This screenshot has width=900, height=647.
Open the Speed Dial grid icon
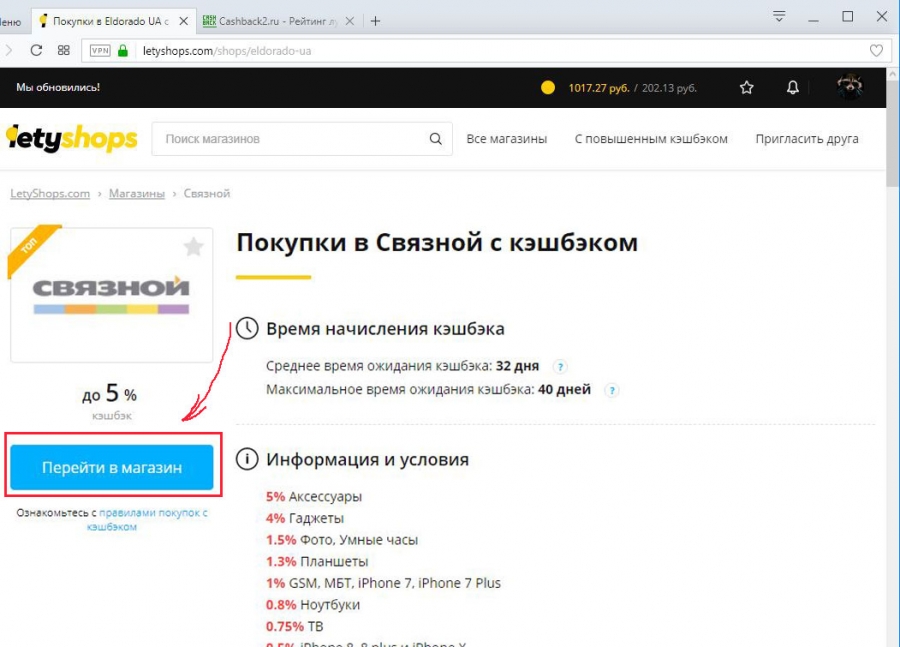(64, 51)
